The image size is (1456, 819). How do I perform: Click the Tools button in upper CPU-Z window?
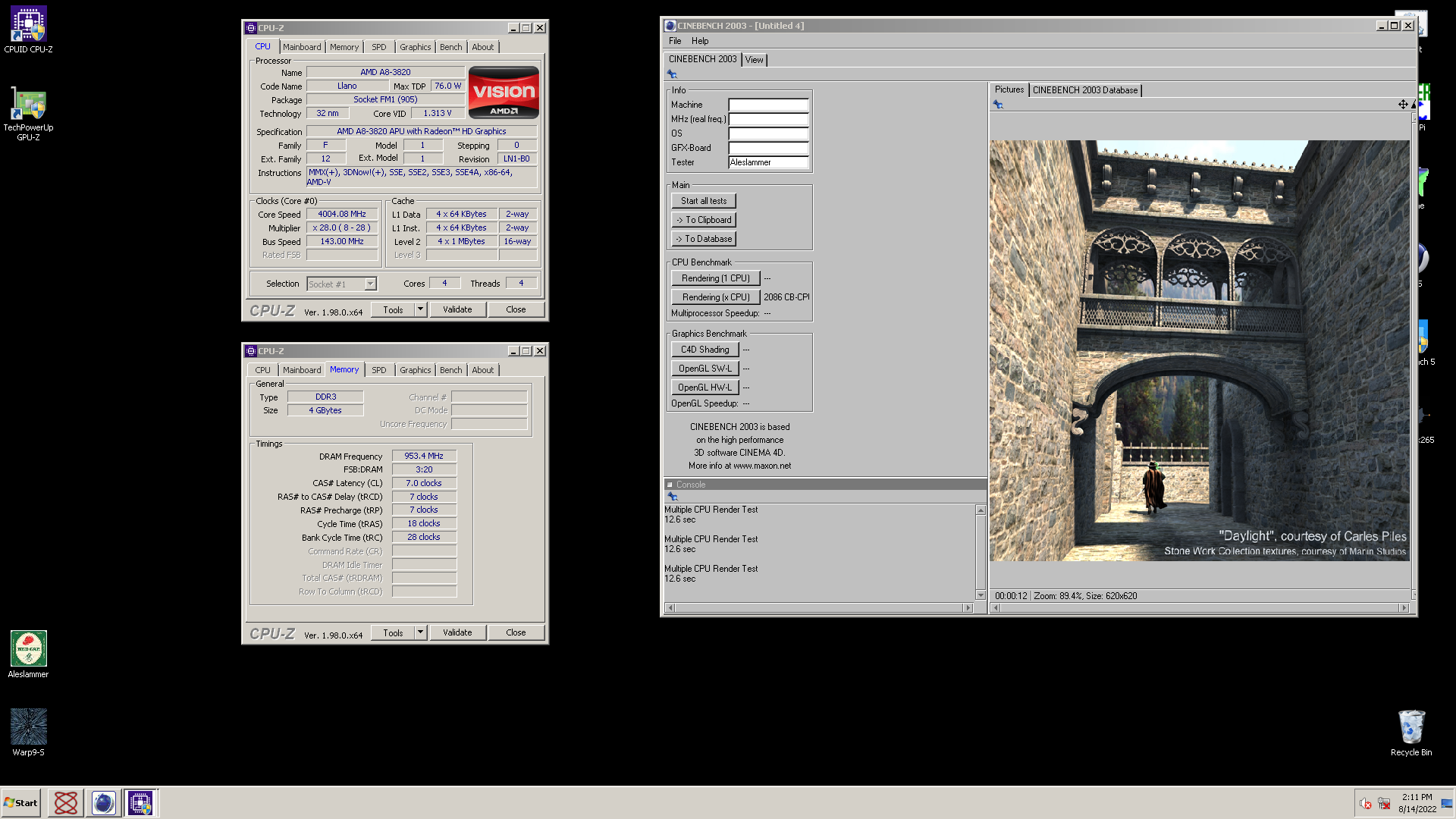coord(393,309)
